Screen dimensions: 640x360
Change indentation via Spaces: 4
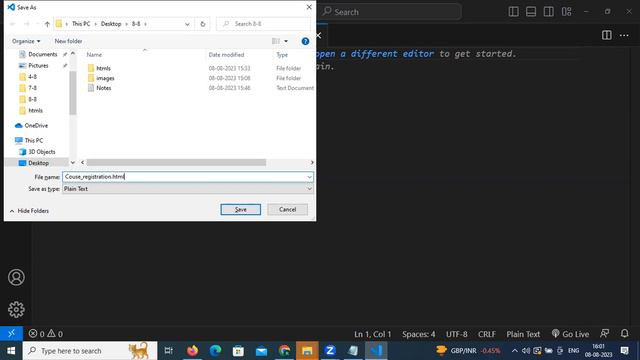(x=418, y=334)
